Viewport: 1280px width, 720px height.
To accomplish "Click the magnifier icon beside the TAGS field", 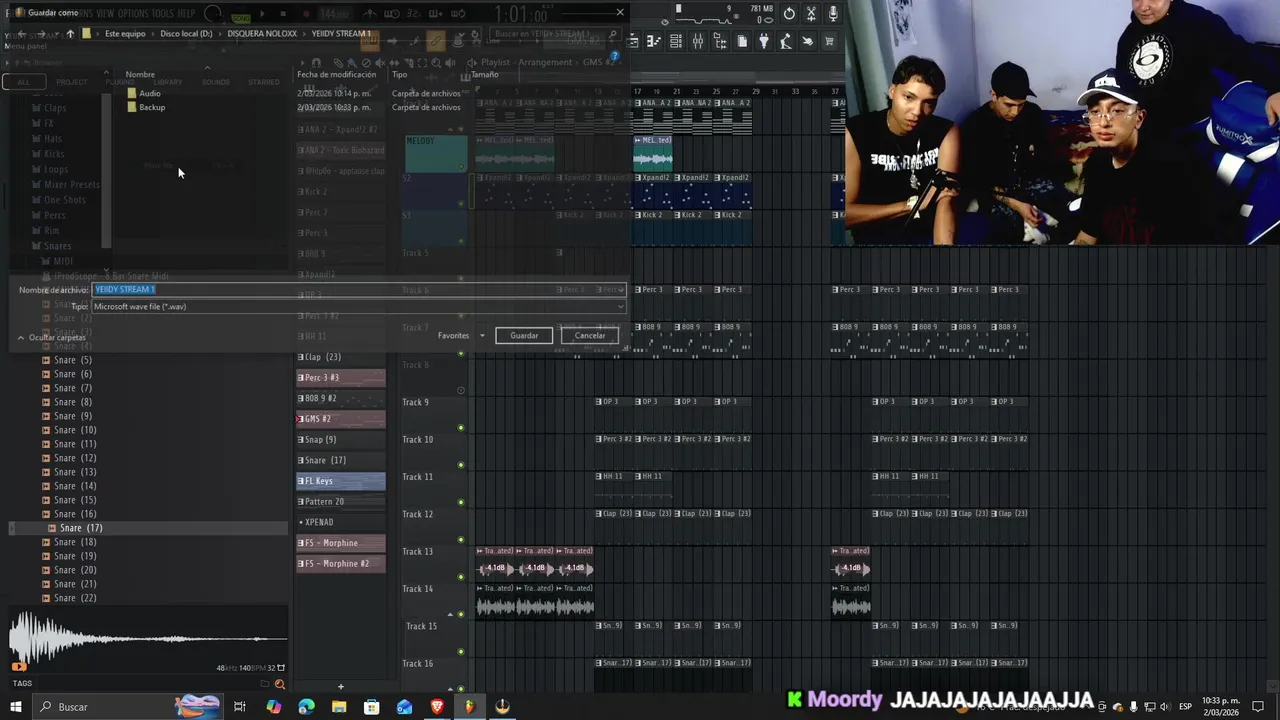I will coord(280,684).
